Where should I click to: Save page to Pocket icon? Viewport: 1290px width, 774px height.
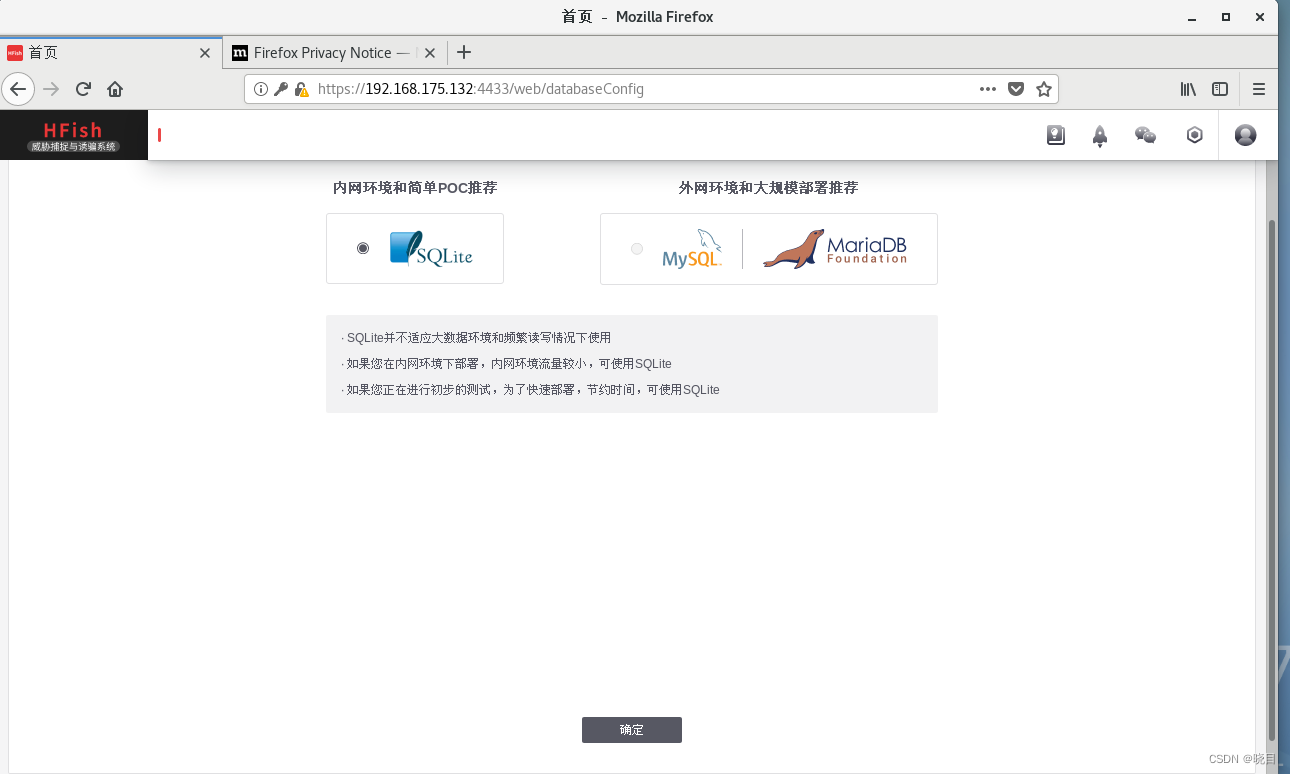tap(1016, 89)
